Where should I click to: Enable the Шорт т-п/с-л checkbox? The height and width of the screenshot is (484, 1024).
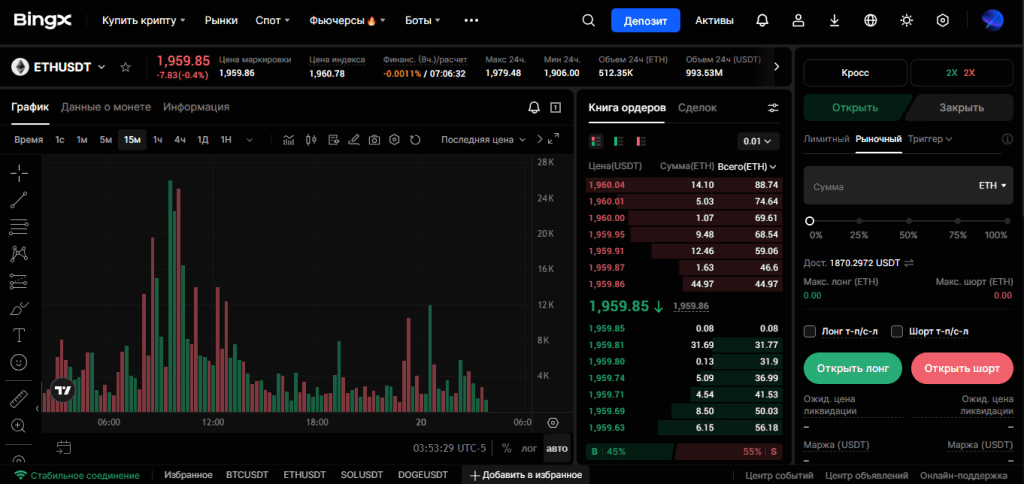[x=897, y=331]
